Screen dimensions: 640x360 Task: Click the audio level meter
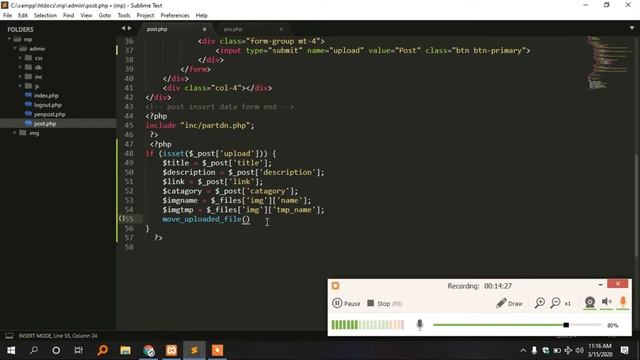[367, 325]
